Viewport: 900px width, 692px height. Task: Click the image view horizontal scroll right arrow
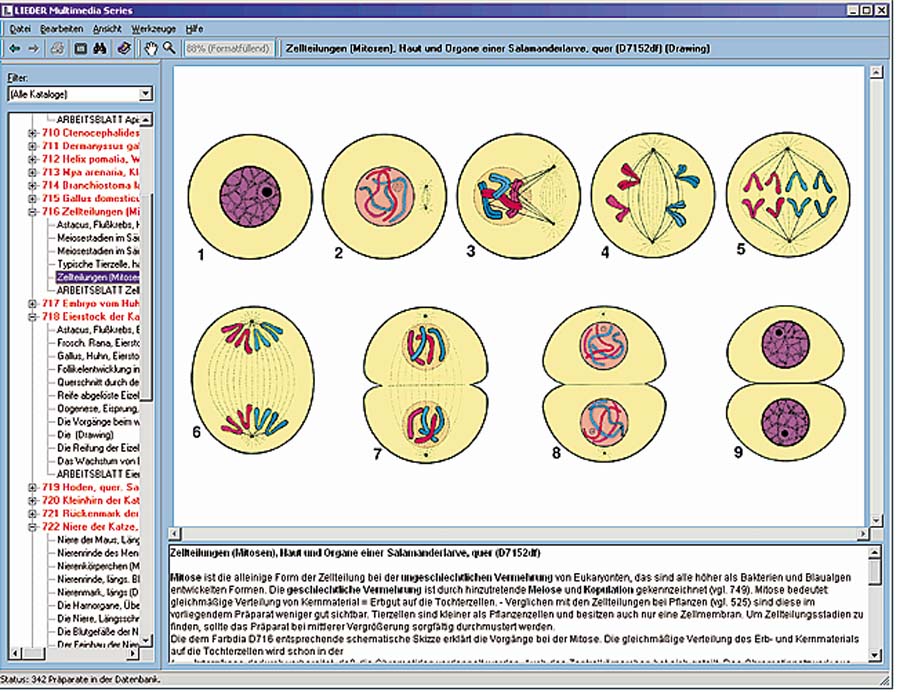(x=863, y=534)
